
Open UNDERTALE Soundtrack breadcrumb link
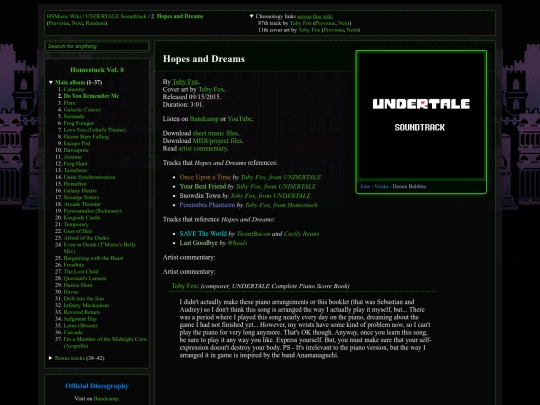click(x=116, y=16)
